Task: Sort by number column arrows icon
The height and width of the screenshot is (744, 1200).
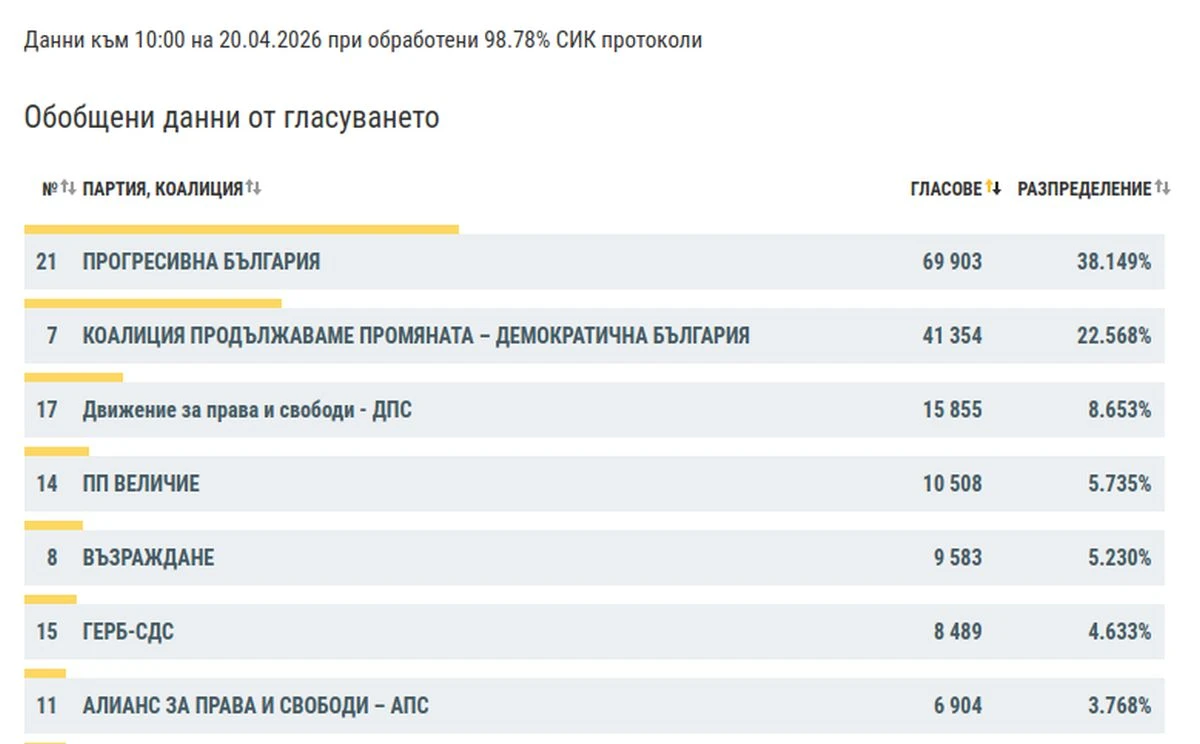Action: (68, 188)
